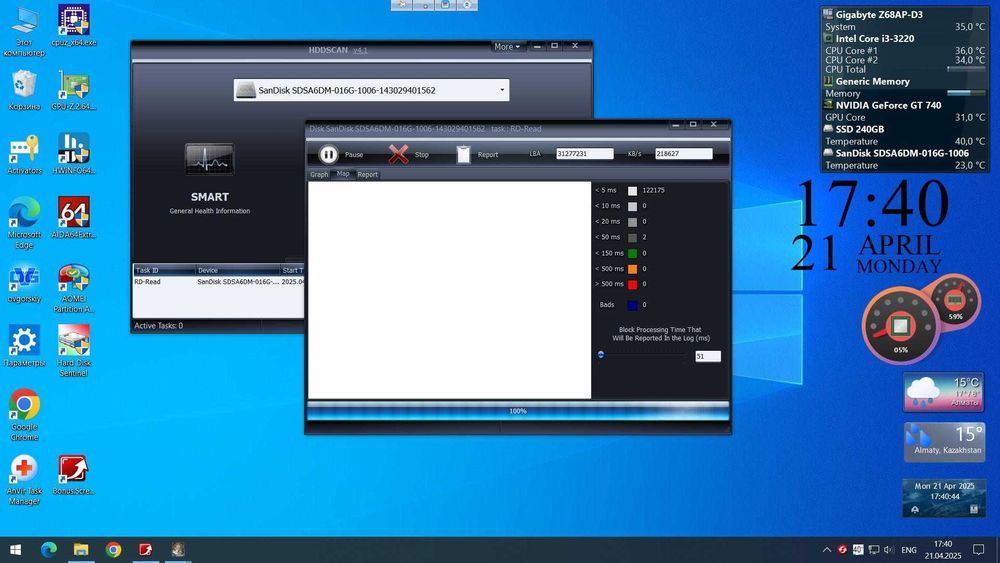Open the ovgorskiy desktop shortcut
The height and width of the screenshot is (563, 1000).
[x=24, y=284]
